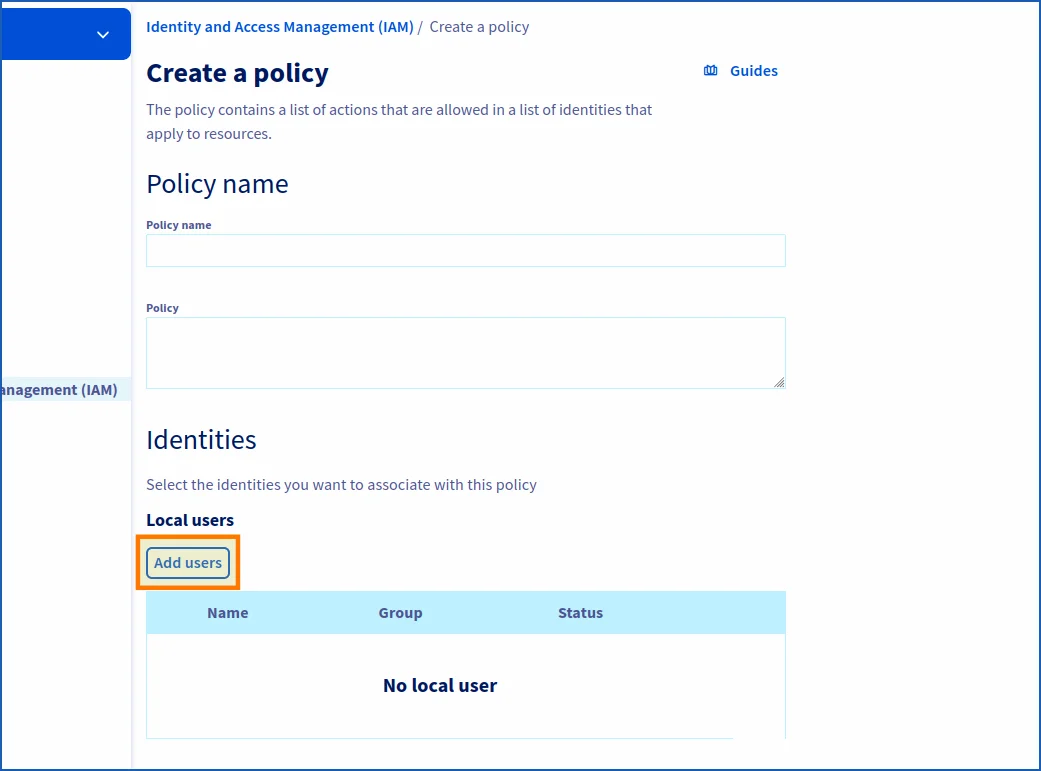The image size is (1041, 771).
Task: Open the Guides book icon
Action: point(710,70)
